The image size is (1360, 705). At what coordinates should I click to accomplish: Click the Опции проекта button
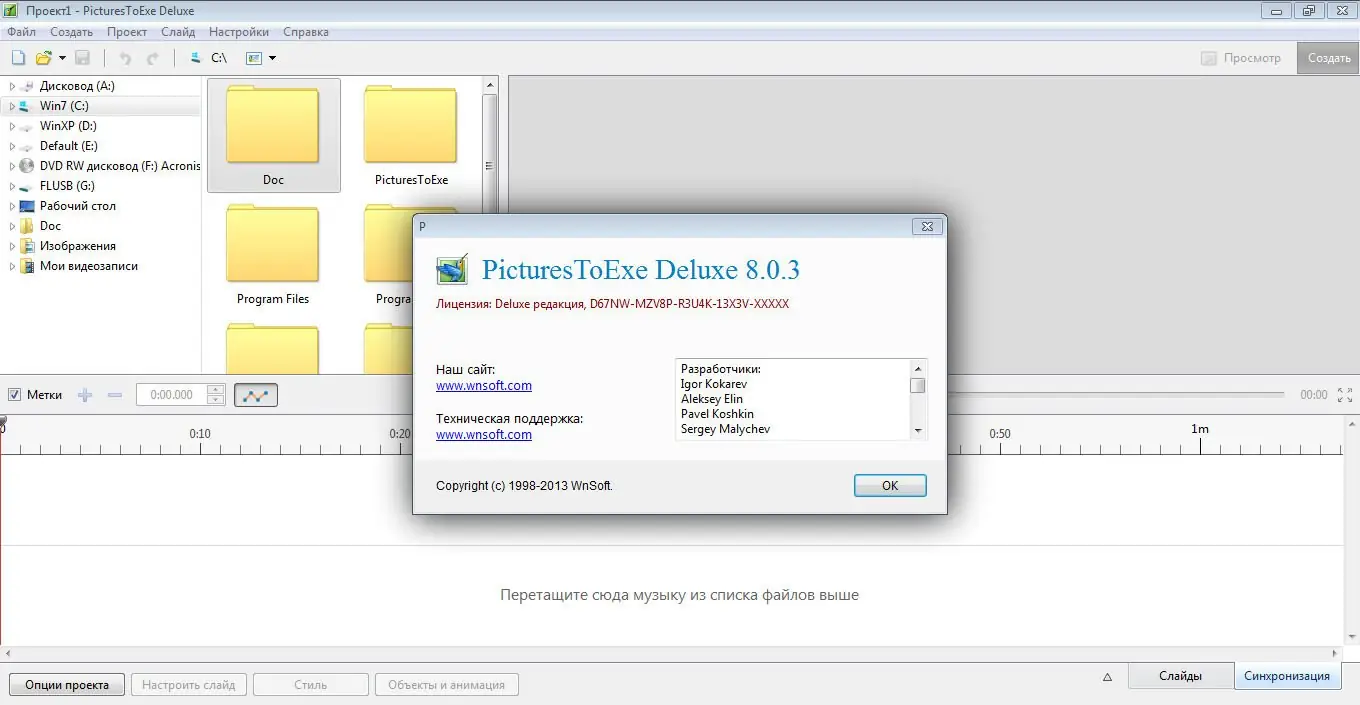pos(67,685)
